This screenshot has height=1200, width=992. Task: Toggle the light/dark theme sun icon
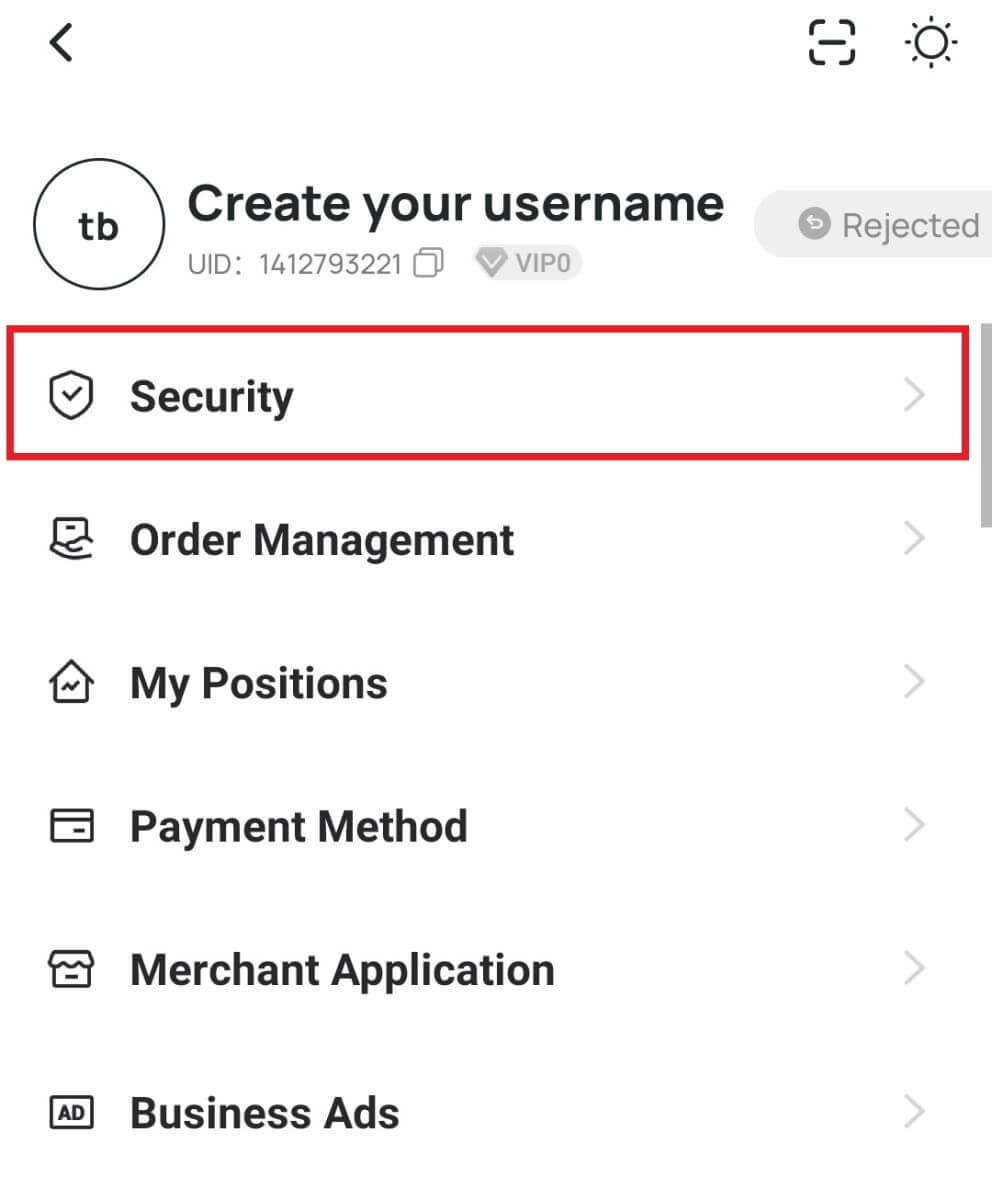[x=930, y=42]
